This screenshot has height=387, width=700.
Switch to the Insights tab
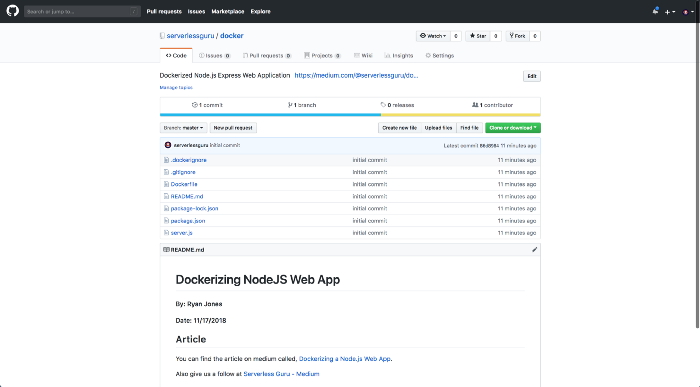399,55
